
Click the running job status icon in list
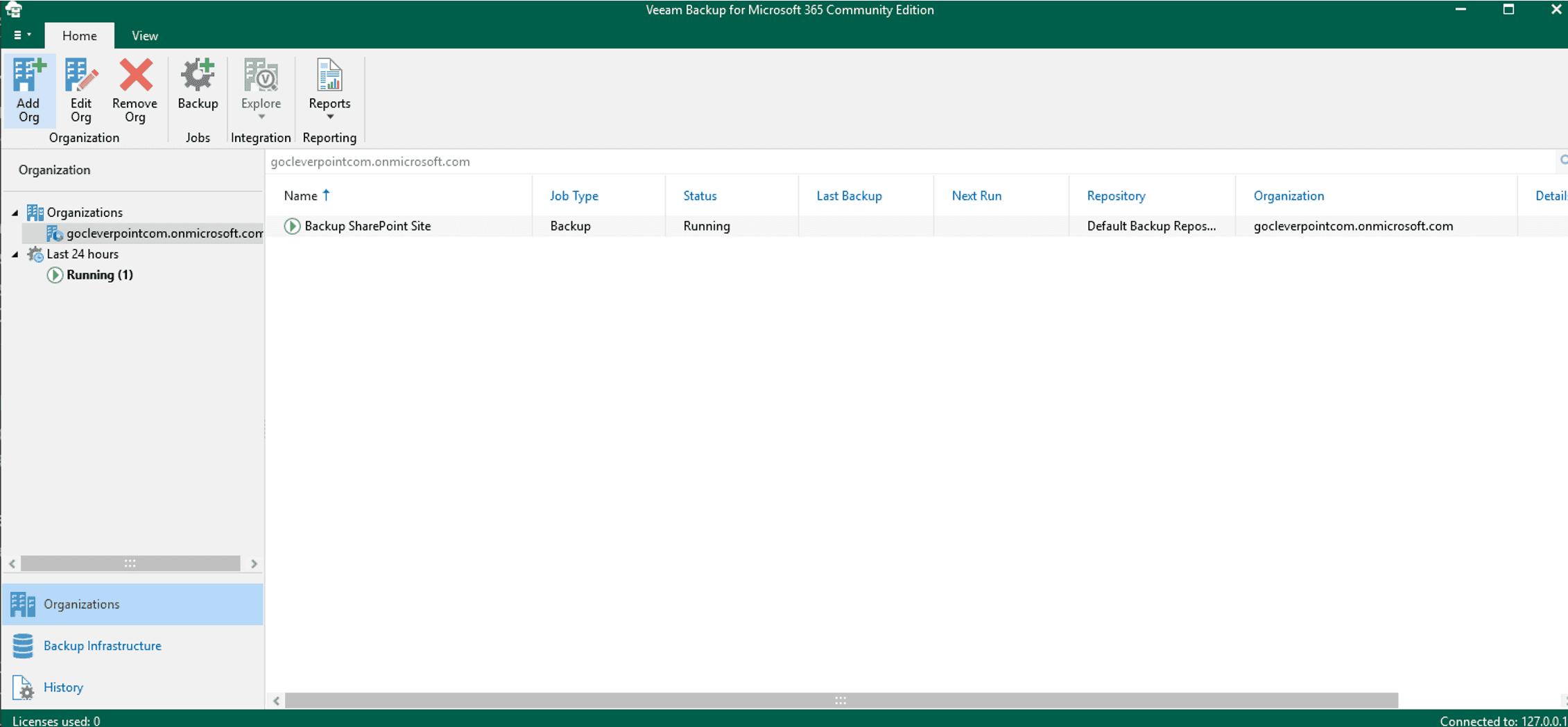(292, 226)
